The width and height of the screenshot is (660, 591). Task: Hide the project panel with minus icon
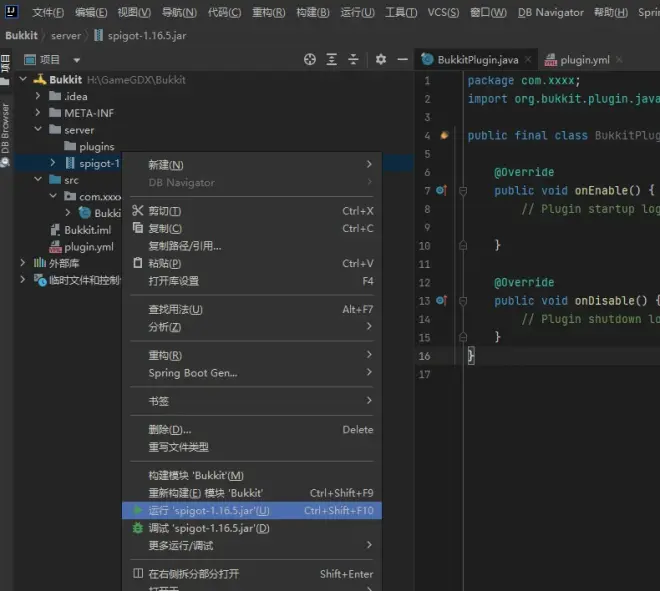(402, 59)
